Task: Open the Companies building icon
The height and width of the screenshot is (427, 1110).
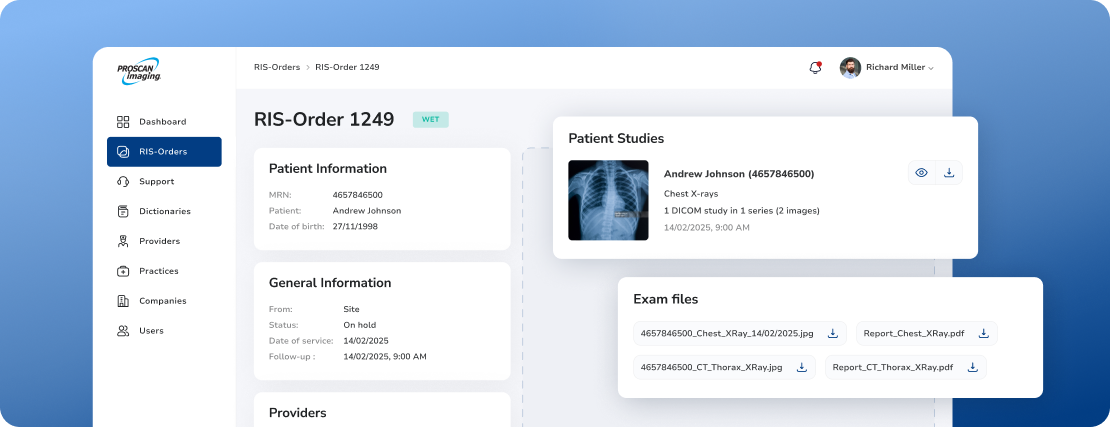Action: coord(123,300)
